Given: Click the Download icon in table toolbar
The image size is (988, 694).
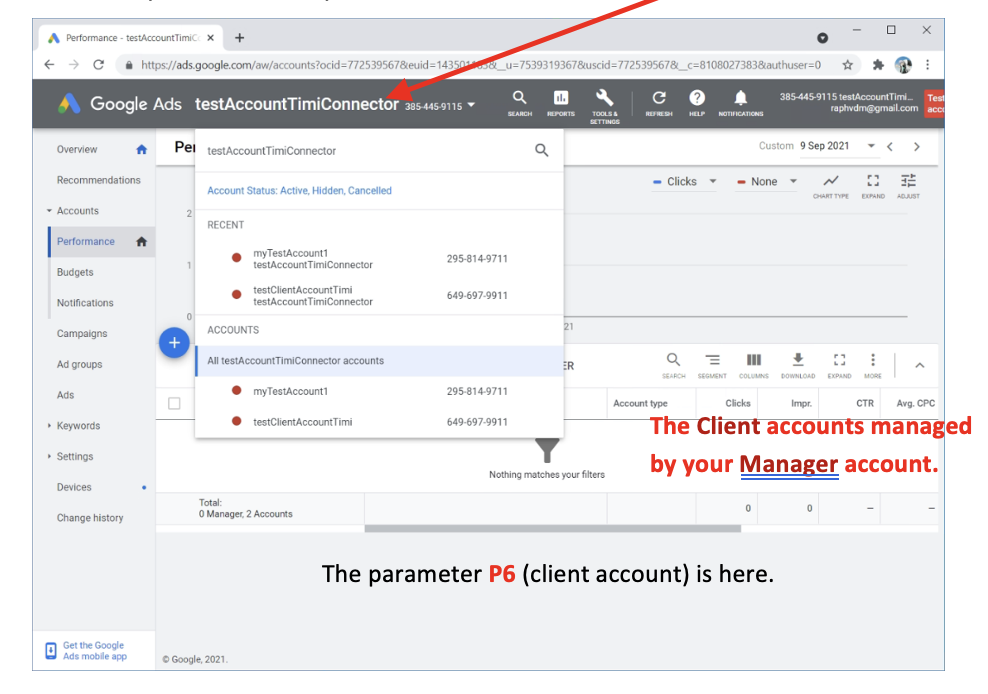Looking at the screenshot, I should (797, 361).
